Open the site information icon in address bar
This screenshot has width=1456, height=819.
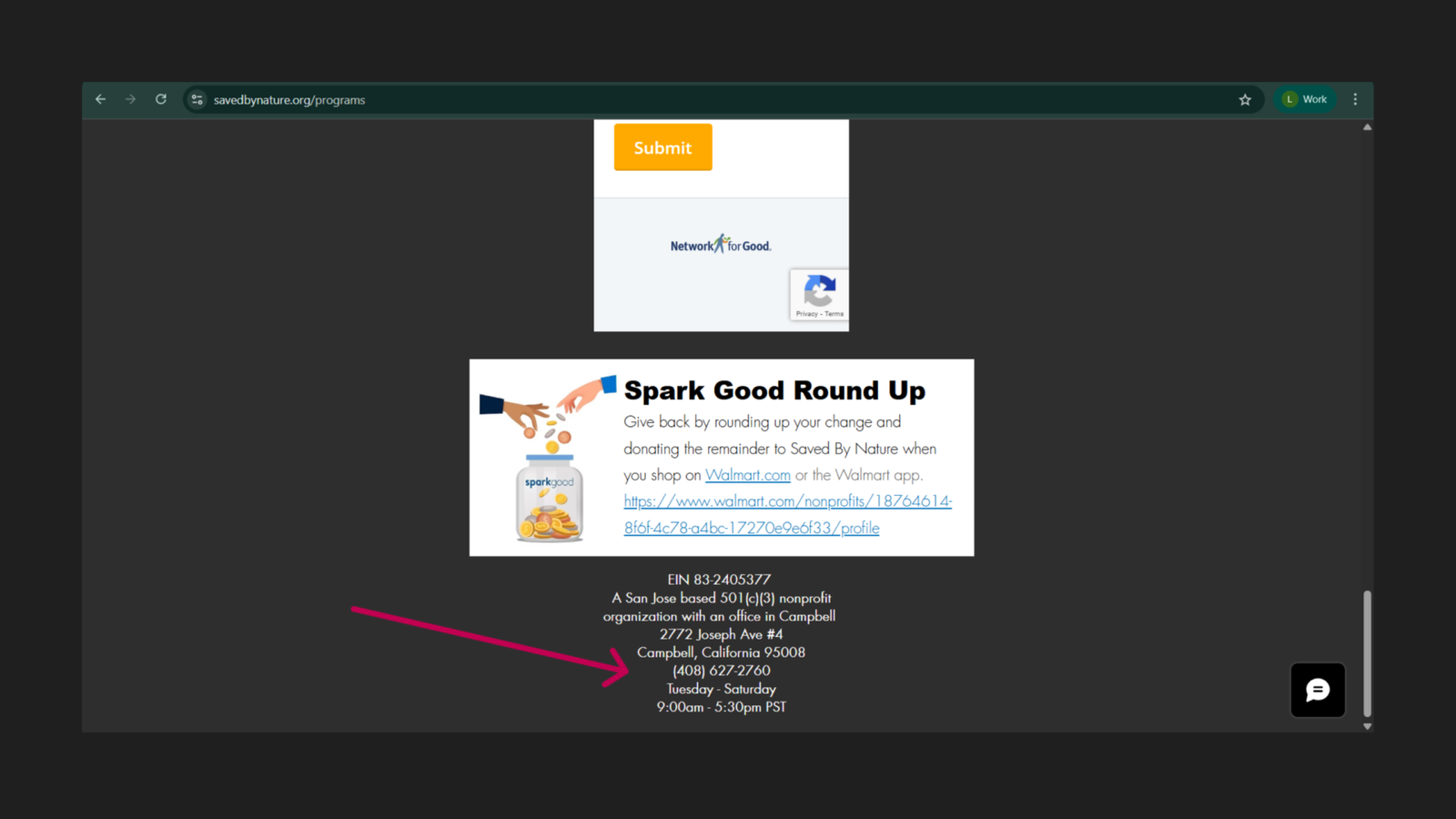[197, 99]
